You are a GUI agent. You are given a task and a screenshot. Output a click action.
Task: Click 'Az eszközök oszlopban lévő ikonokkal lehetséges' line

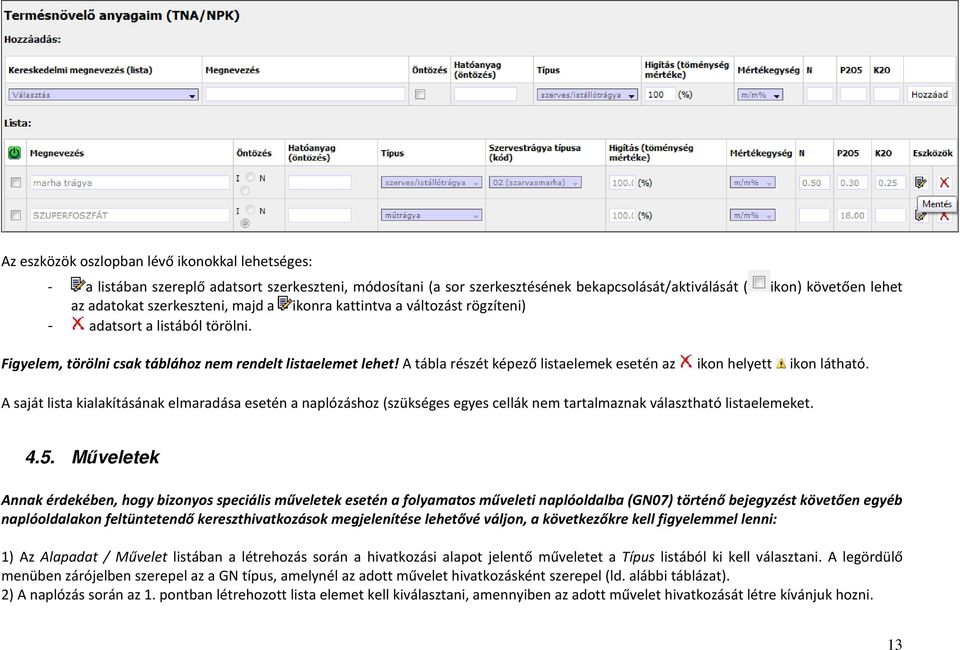157,262
